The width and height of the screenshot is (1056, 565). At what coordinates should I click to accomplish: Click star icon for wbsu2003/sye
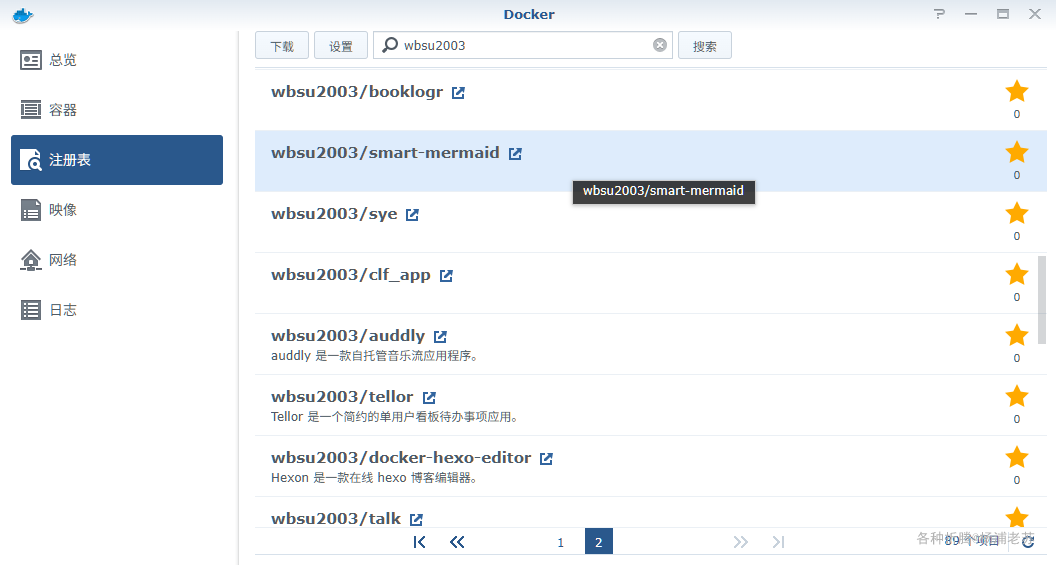pos(1016,213)
